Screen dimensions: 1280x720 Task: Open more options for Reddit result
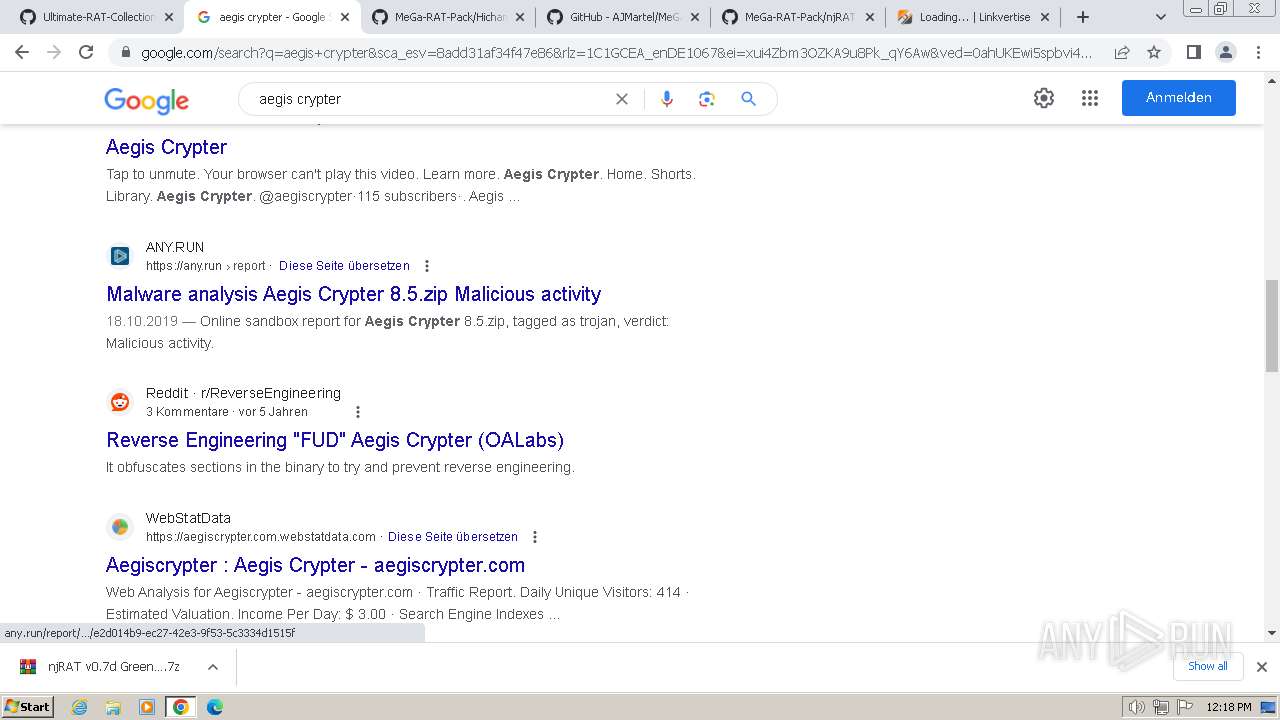358,412
